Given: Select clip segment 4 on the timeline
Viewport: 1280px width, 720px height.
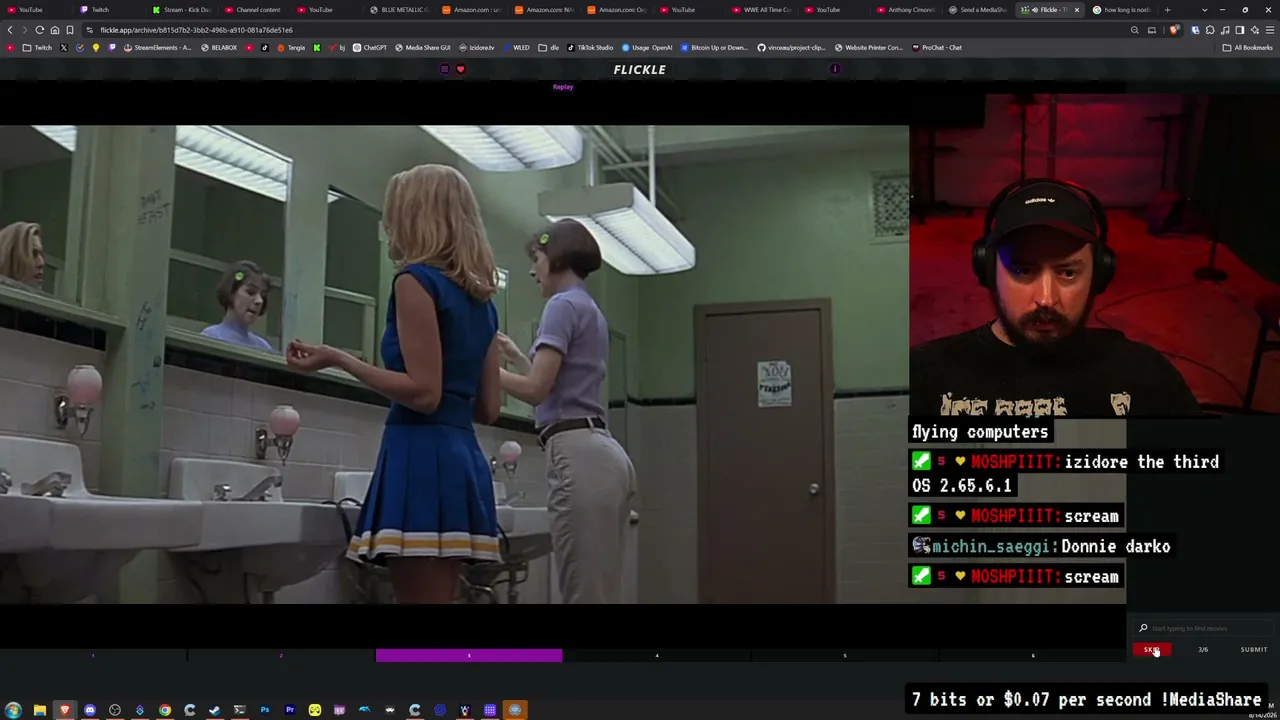Looking at the screenshot, I should click(657, 656).
